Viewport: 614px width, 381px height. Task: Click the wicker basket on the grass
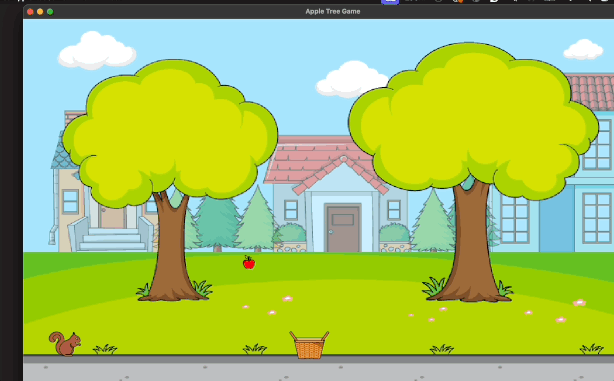[309, 345]
